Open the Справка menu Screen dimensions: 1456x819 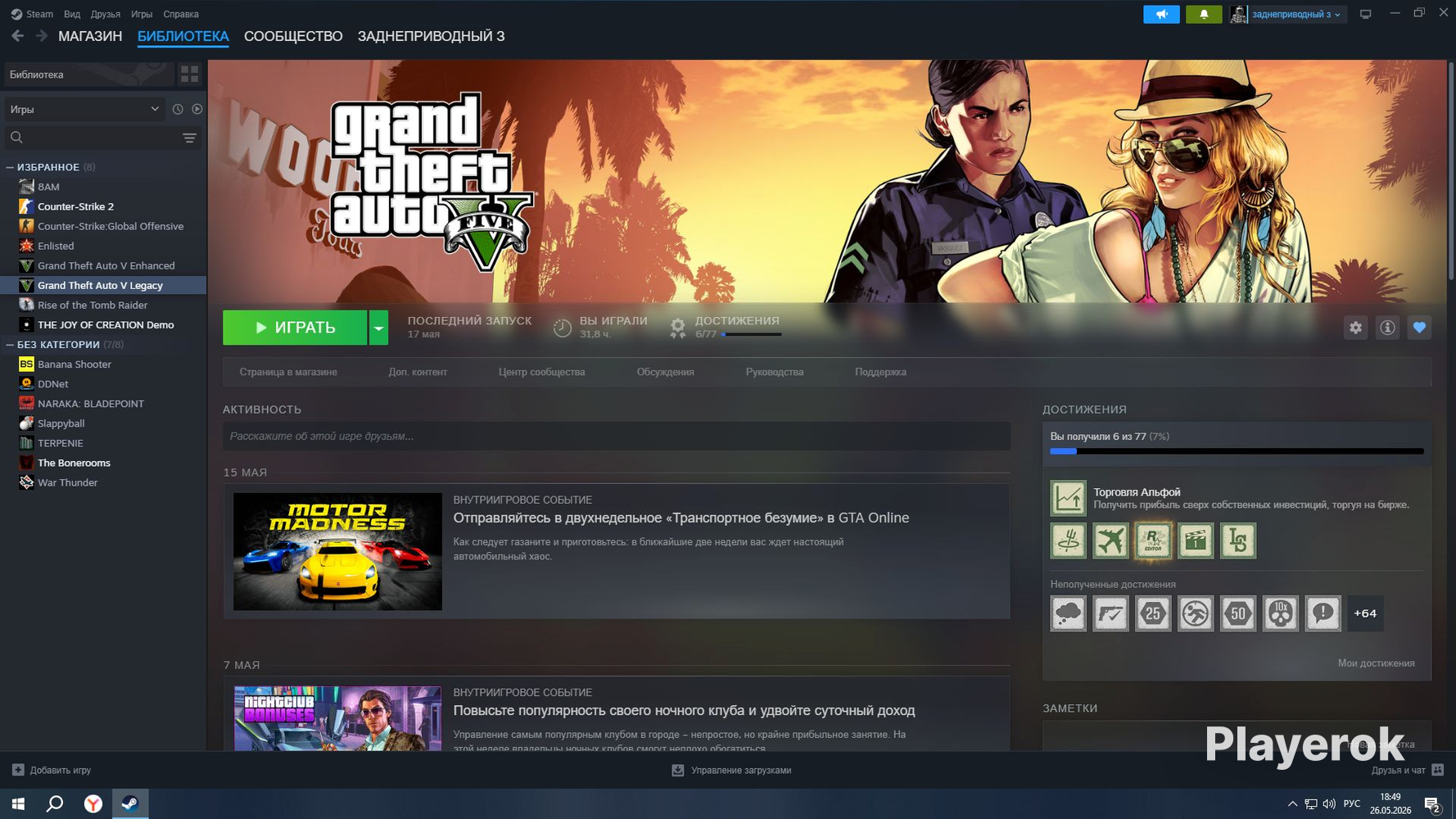[181, 14]
